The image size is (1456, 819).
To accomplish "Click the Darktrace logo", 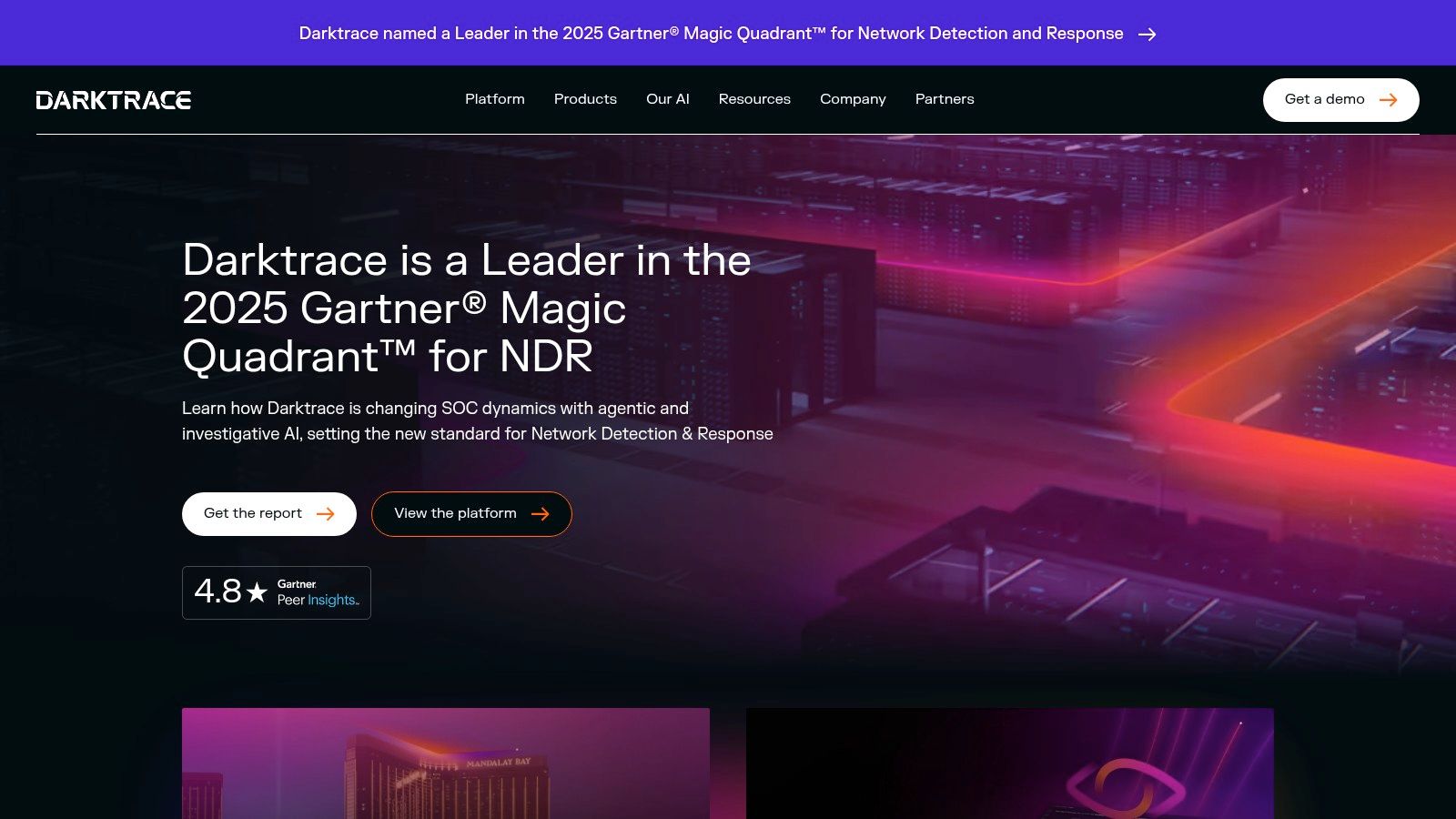I will (x=114, y=100).
